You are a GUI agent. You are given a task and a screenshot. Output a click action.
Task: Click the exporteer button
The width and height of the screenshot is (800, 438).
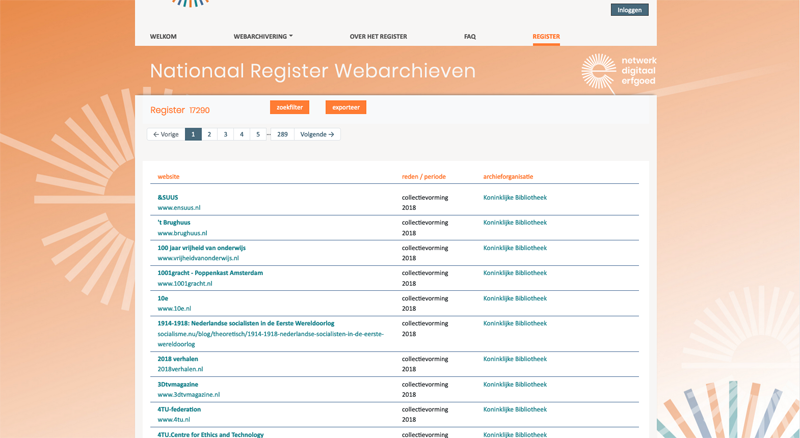[x=346, y=107]
